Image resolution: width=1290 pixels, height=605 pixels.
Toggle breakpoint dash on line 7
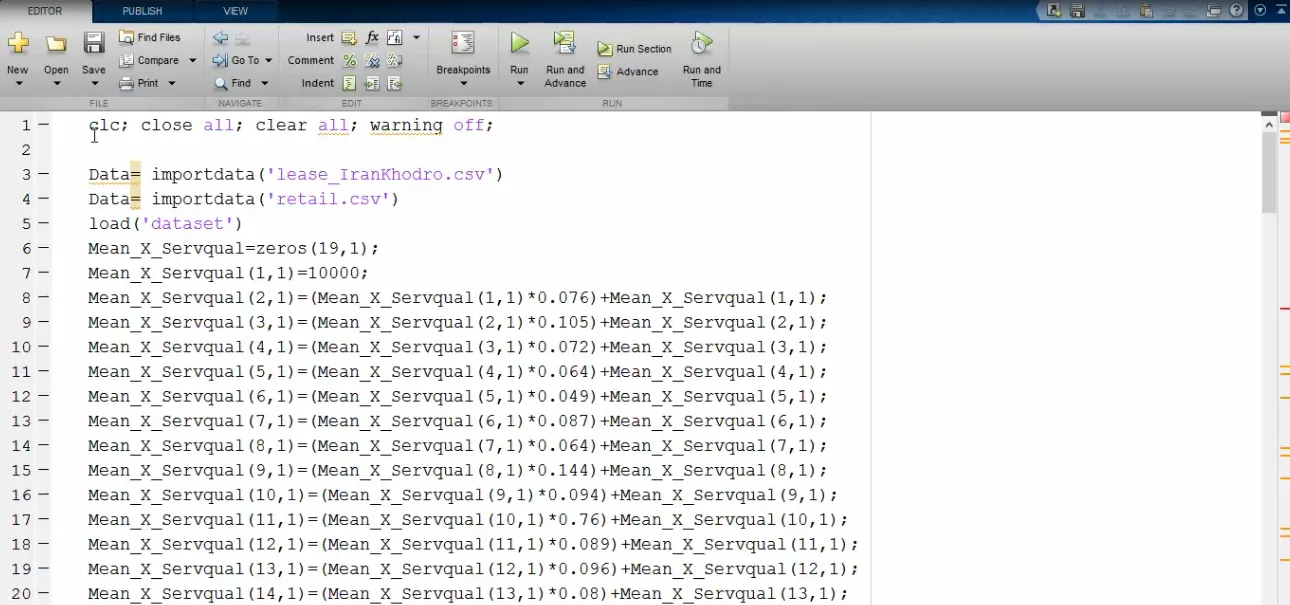click(x=43, y=273)
